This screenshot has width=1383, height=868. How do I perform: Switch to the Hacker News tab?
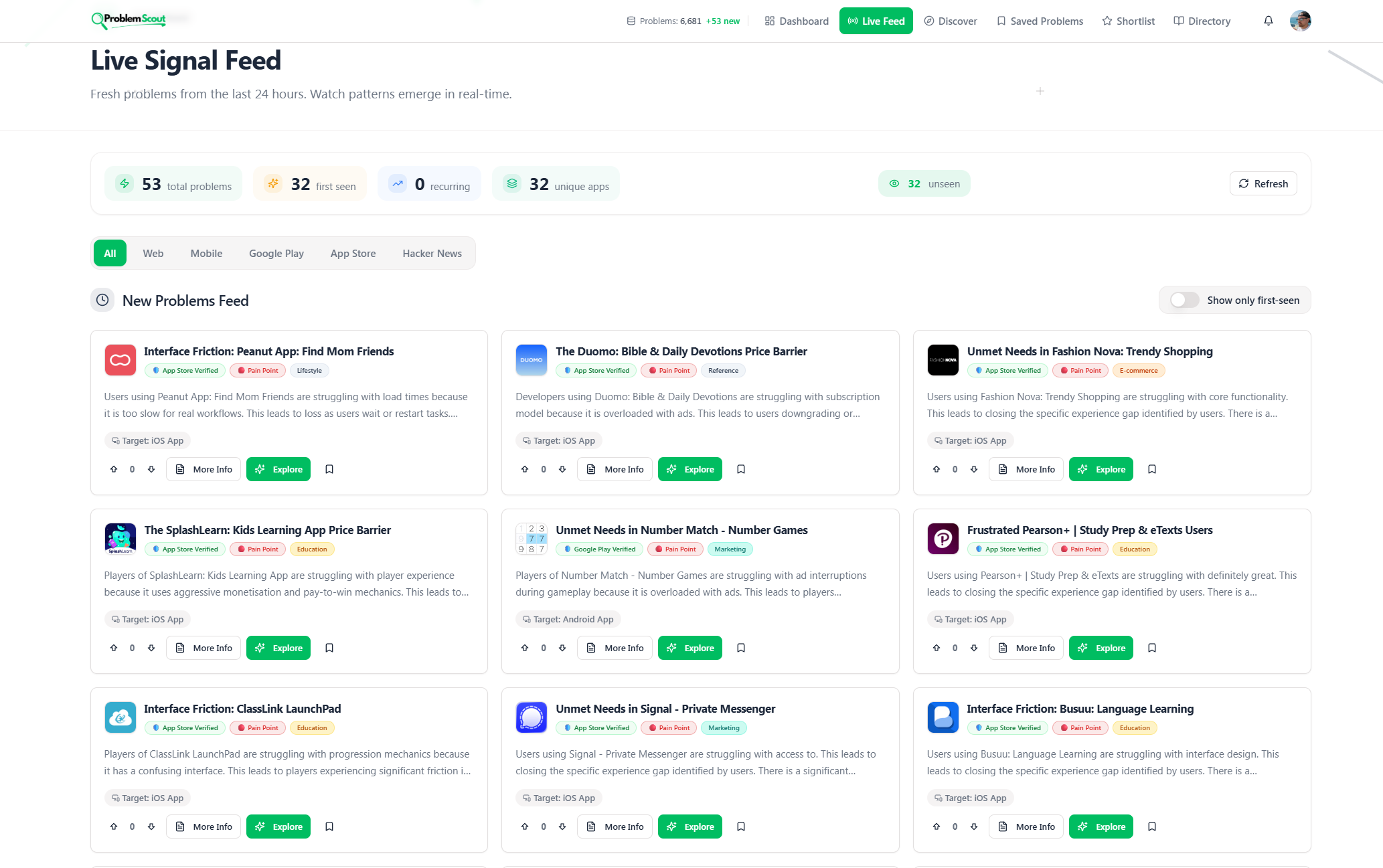tap(432, 254)
